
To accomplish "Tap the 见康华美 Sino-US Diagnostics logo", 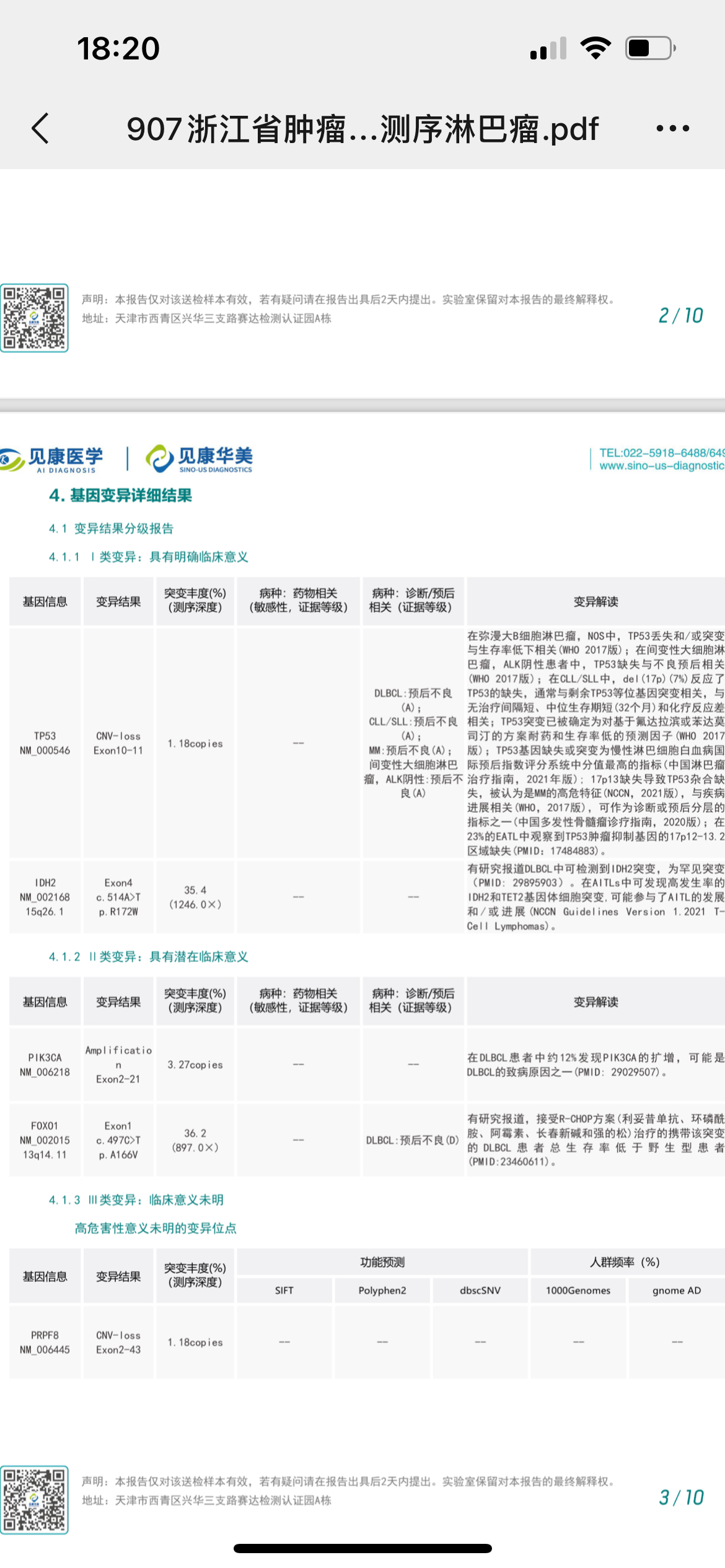I will 200,460.
